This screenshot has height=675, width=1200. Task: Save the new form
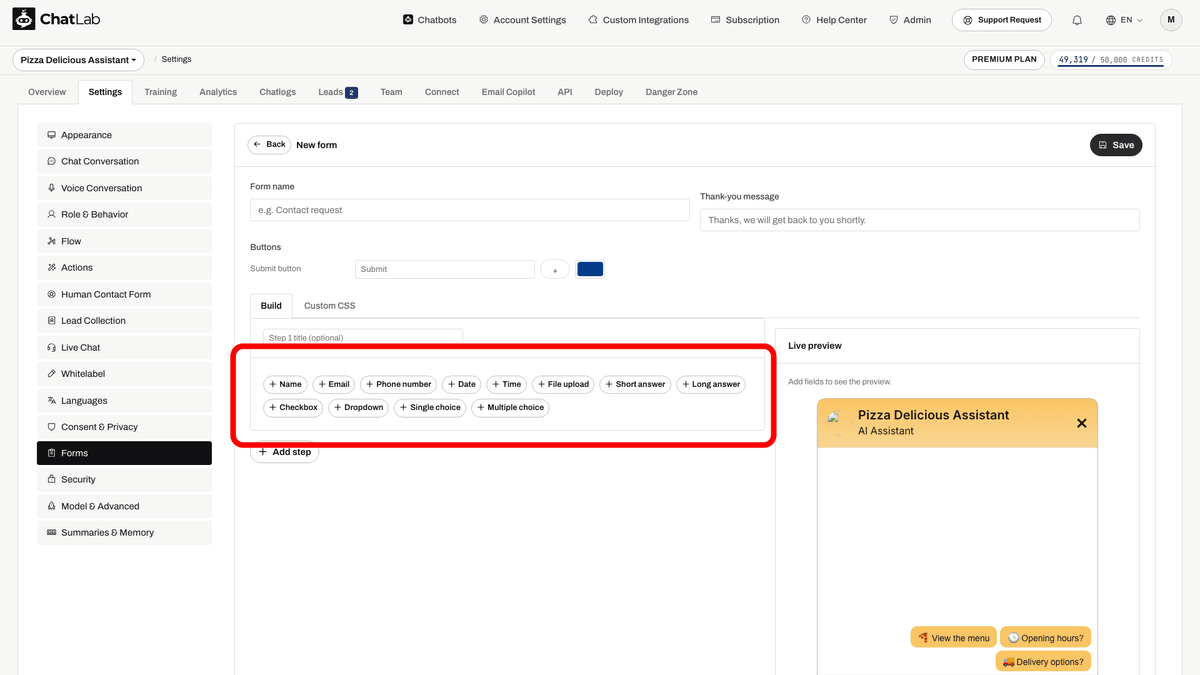click(x=1116, y=145)
